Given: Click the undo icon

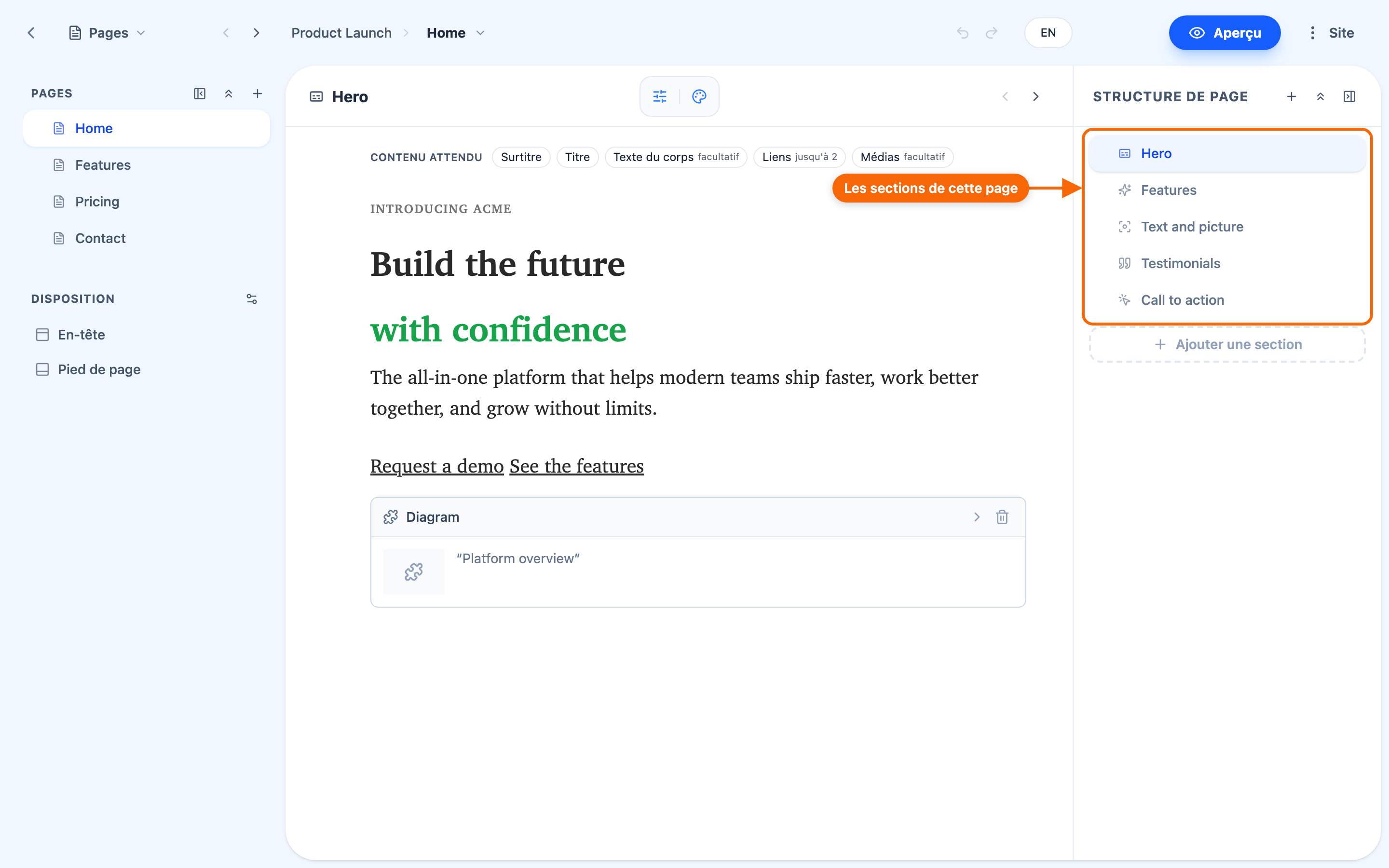Looking at the screenshot, I should (963, 33).
